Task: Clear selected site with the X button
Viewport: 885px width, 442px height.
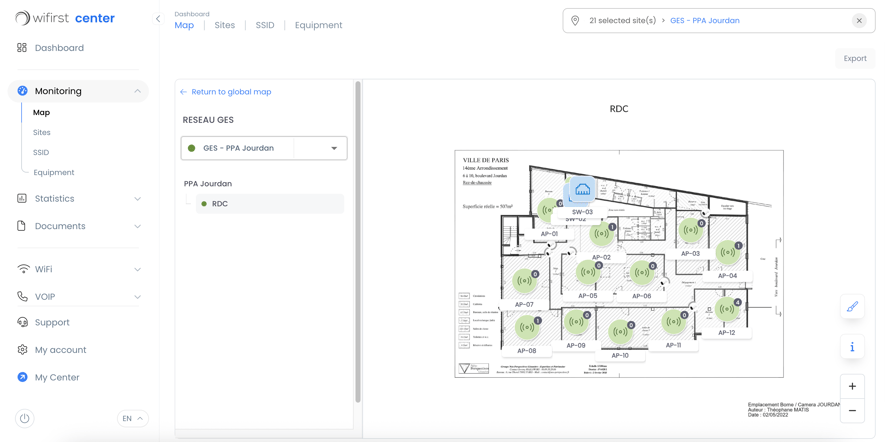Action: click(859, 21)
